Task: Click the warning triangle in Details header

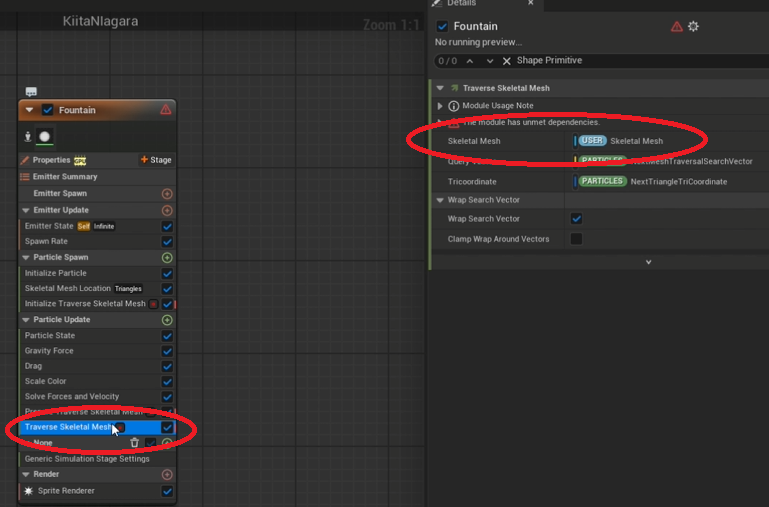Action: coord(677,26)
